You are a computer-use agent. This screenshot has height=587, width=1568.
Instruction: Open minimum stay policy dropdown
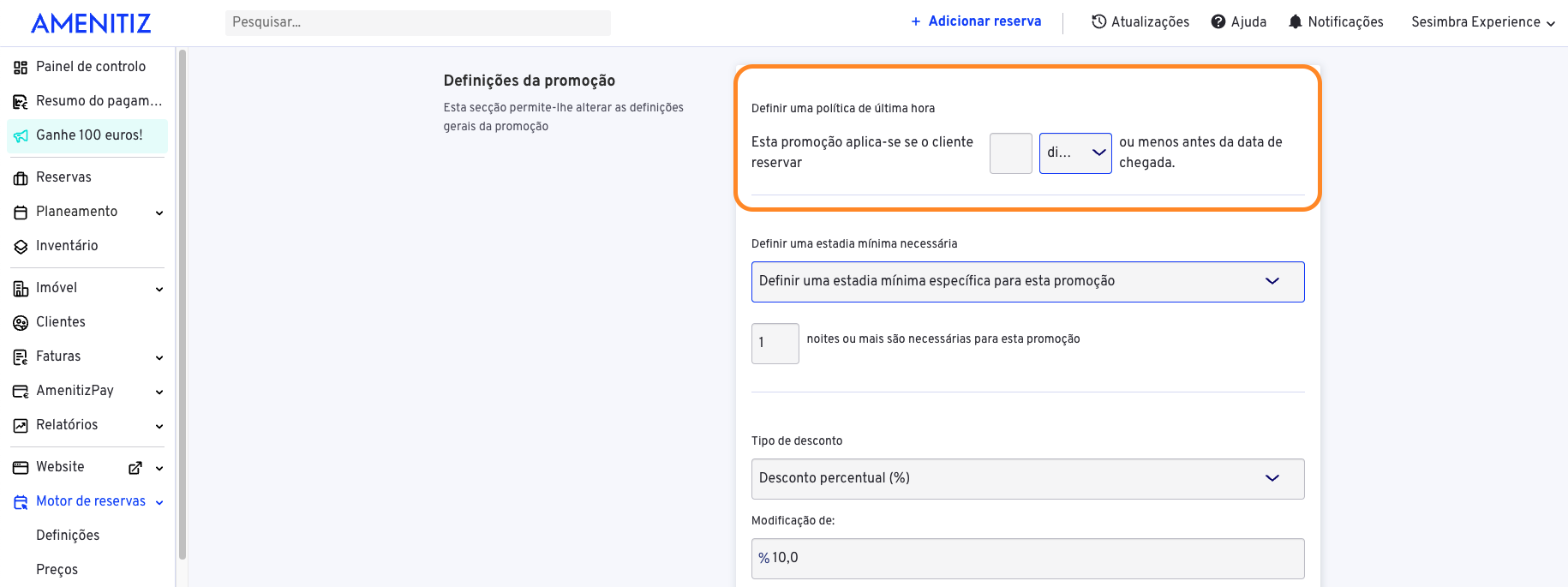pyautogui.click(x=1027, y=281)
